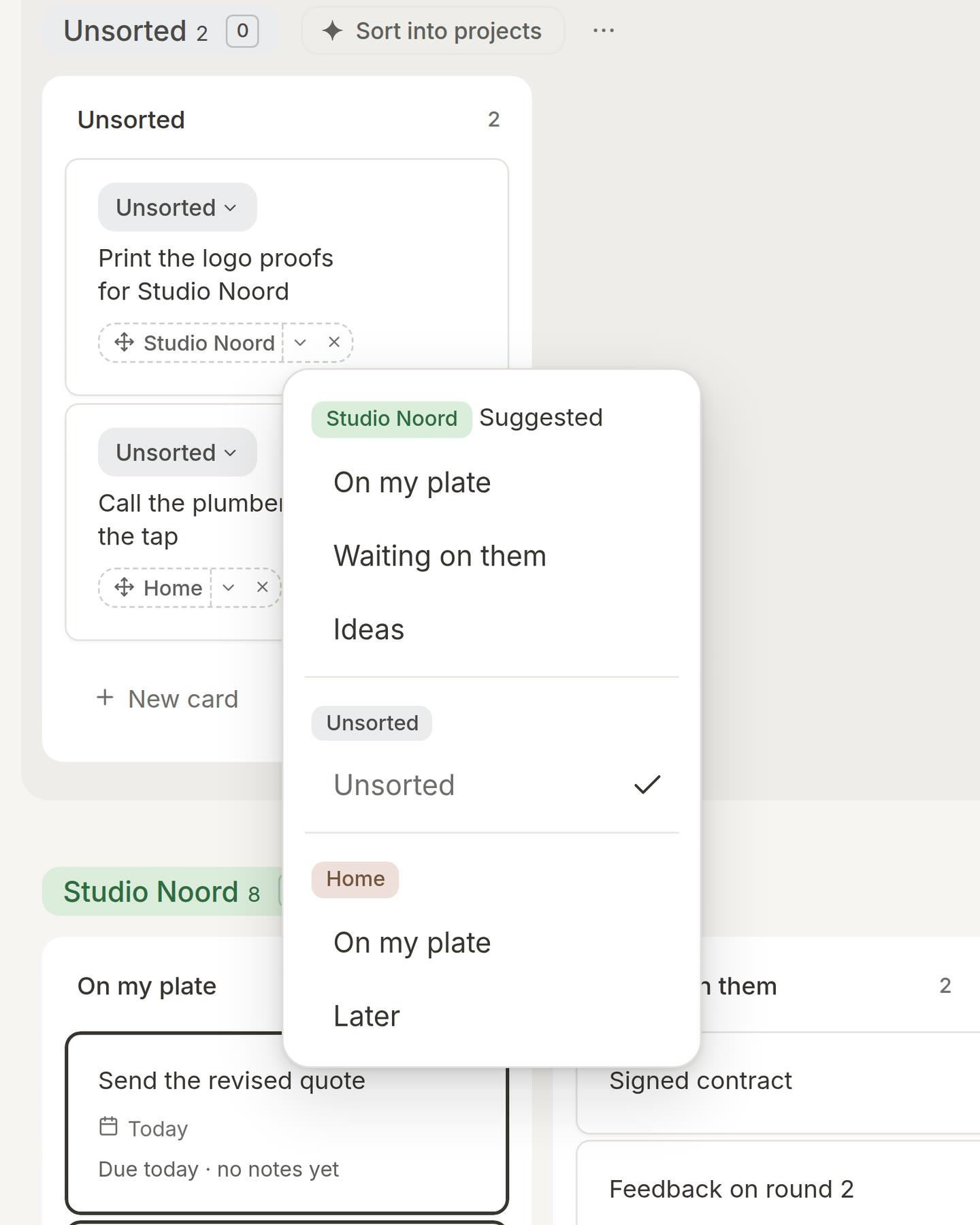Open the three-dot more options menu
980x1225 pixels.
point(604,31)
